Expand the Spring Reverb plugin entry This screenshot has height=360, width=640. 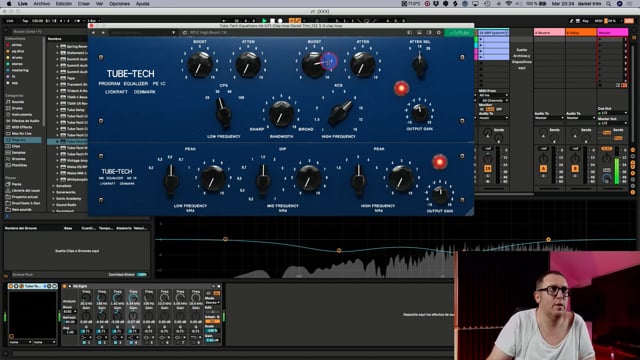[x=58, y=47]
